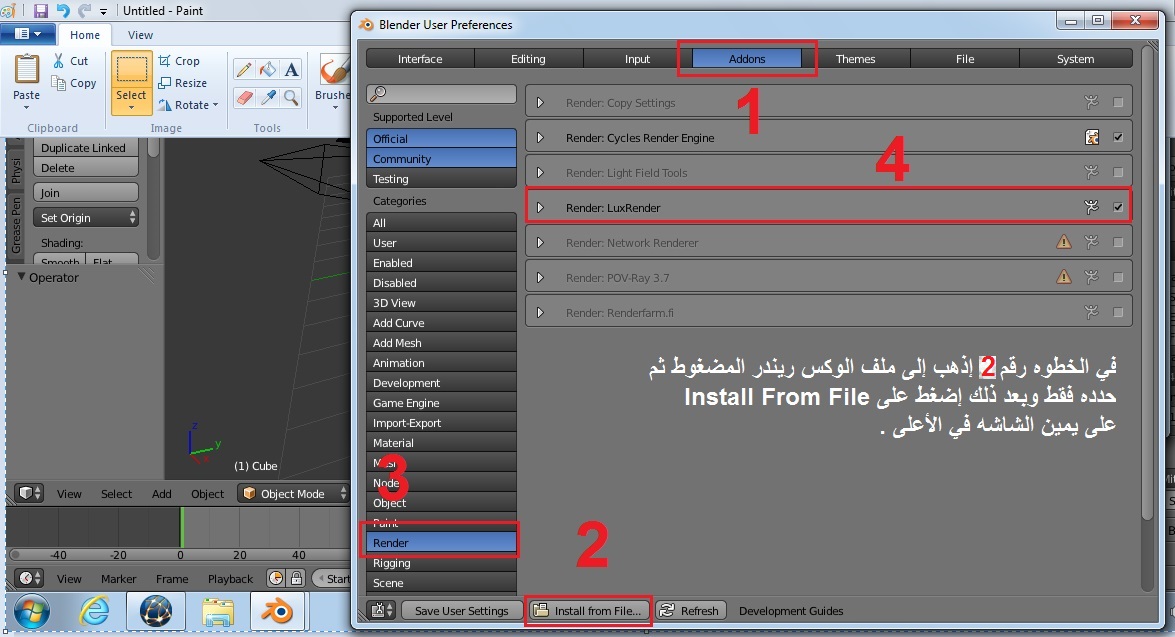Toggle the Testing supported level filter

[x=441, y=179]
